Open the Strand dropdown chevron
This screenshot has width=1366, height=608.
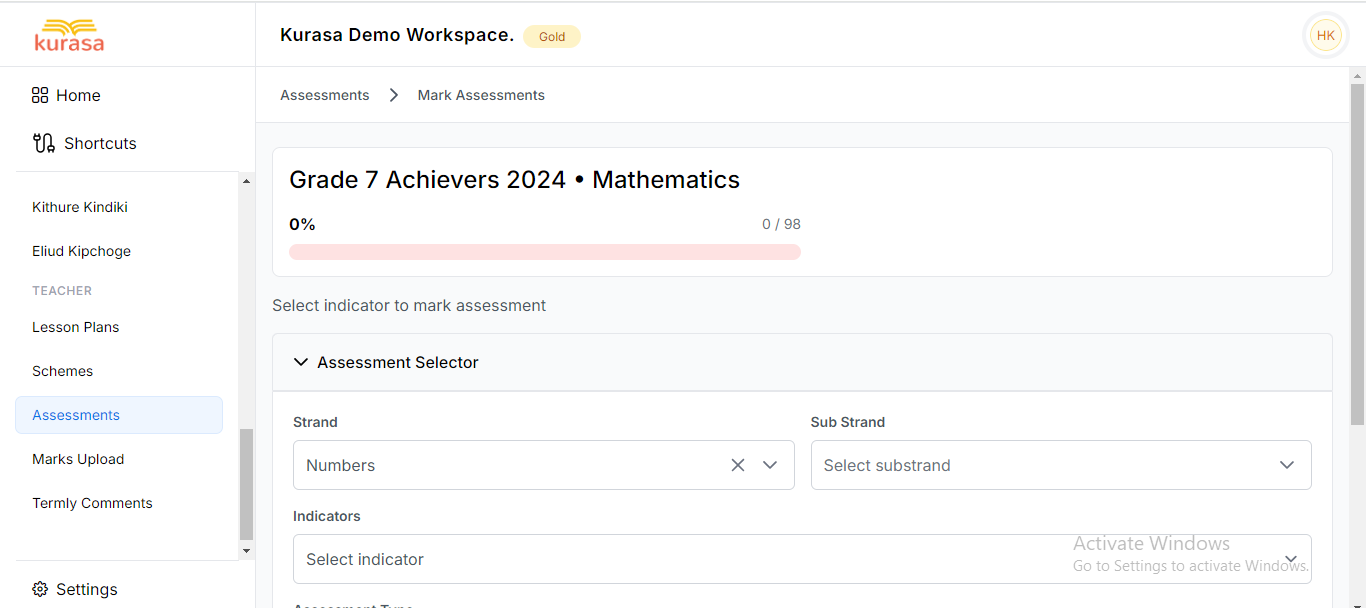(x=770, y=465)
